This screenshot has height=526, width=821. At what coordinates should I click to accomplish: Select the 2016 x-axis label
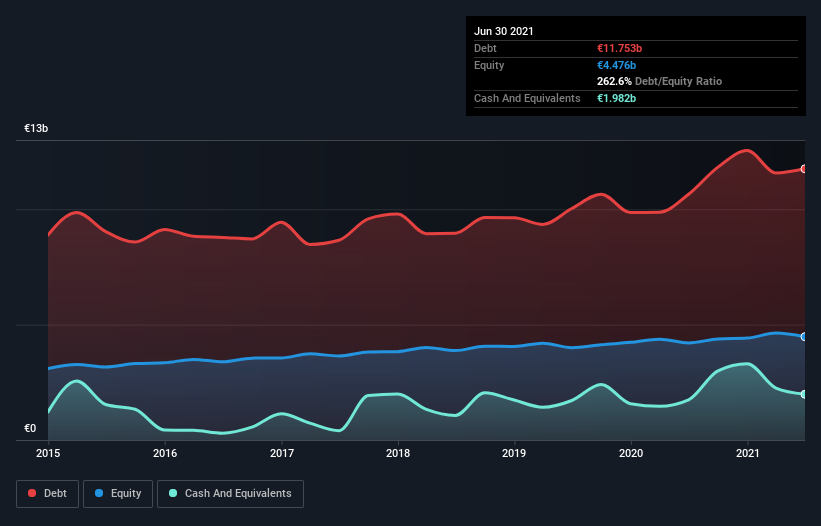[x=165, y=453]
